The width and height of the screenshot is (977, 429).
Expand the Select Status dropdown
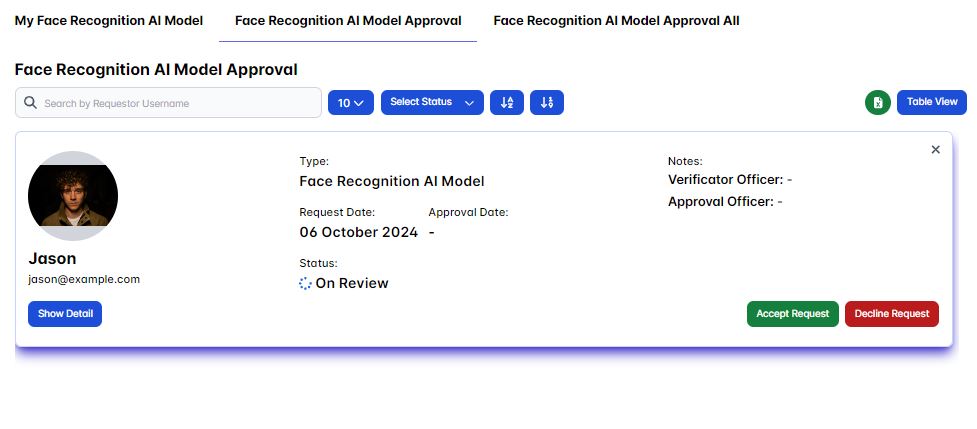(x=432, y=102)
